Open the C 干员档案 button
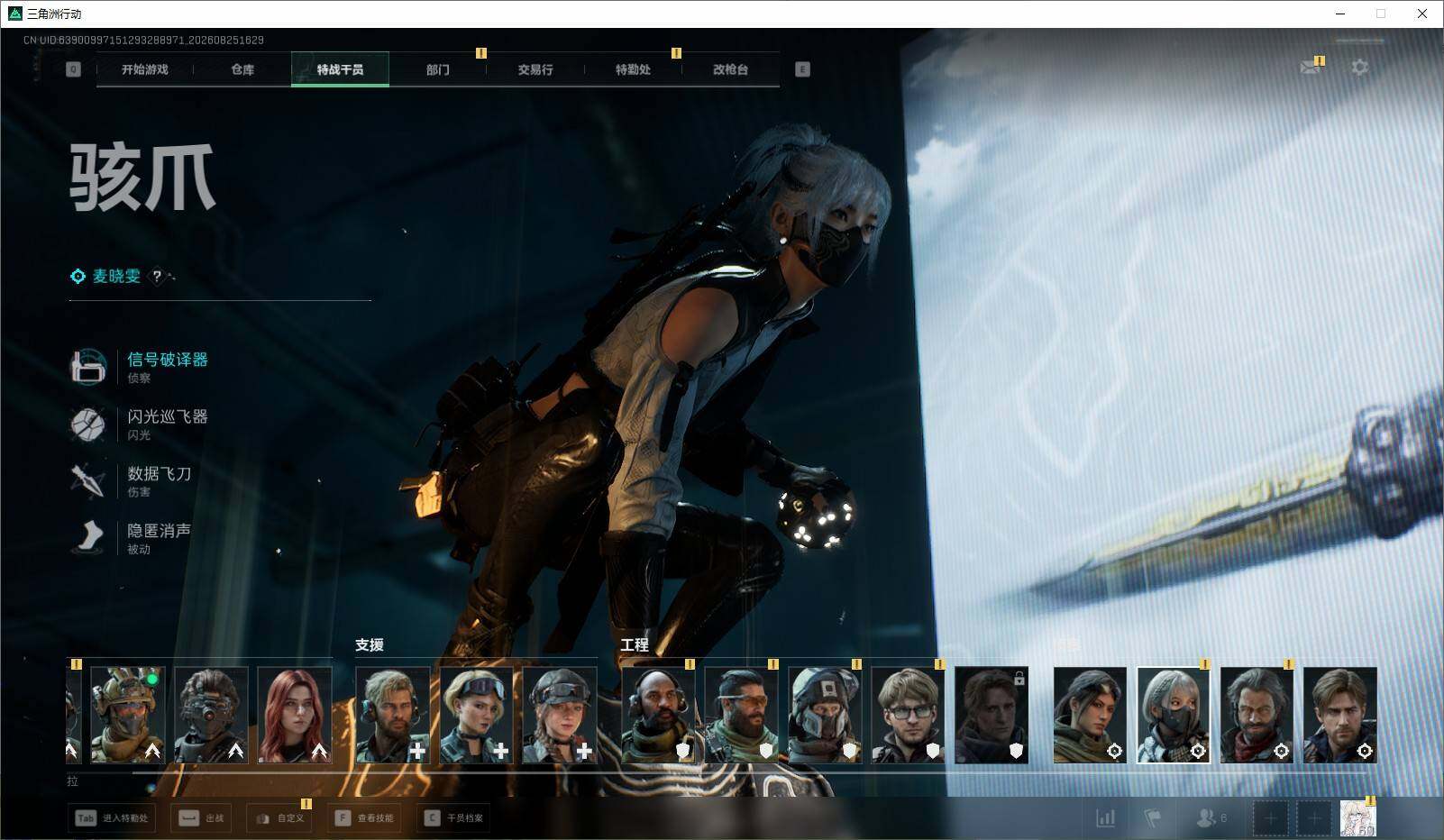The image size is (1444, 840). coord(454,818)
